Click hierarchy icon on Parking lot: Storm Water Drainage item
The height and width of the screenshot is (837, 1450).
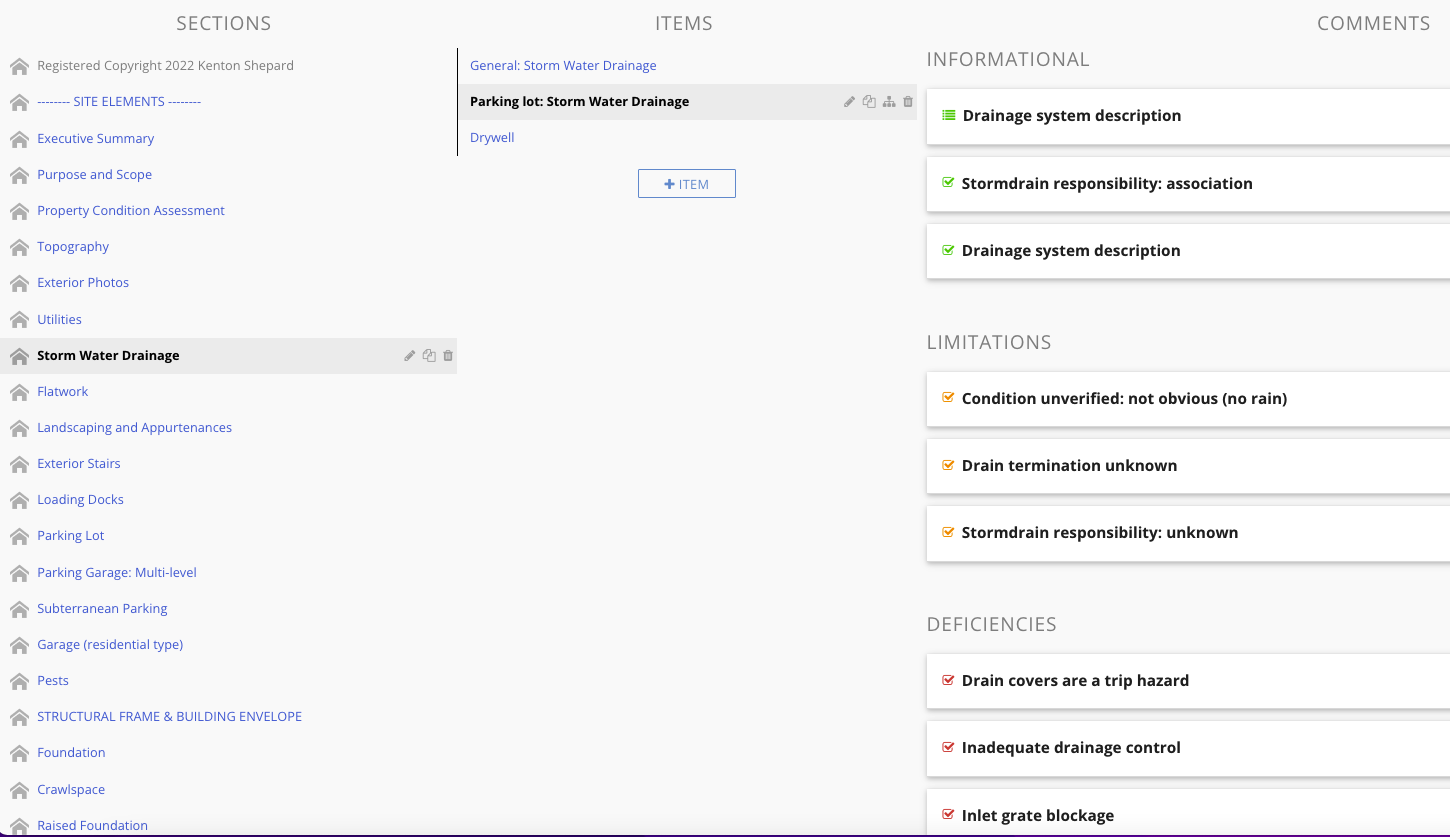coord(889,102)
